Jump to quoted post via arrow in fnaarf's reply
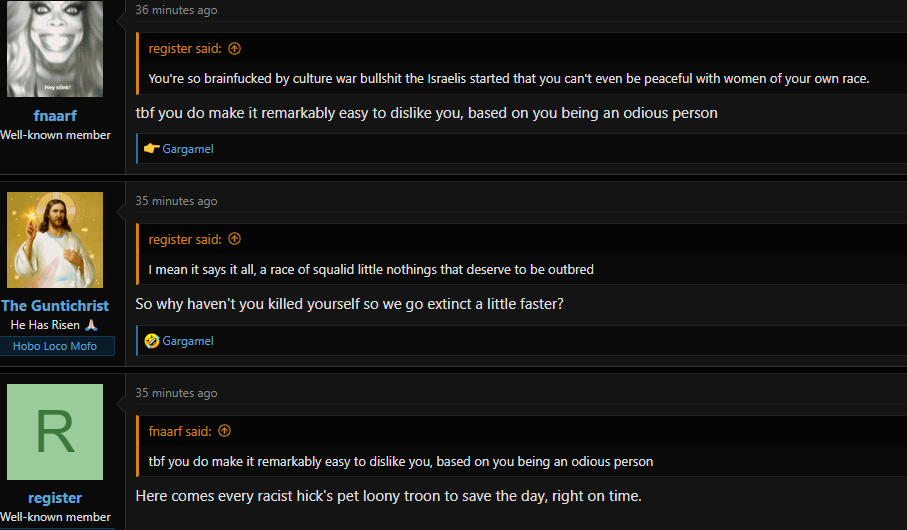907x530 pixels. (x=234, y=49)
